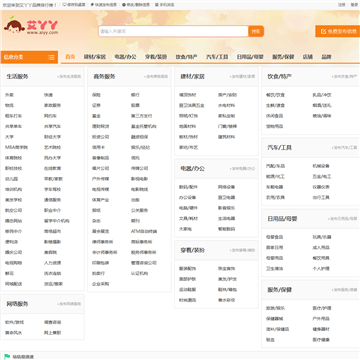Open the 律师事务所 category link

pyautogui.click(x=102, y=242)
